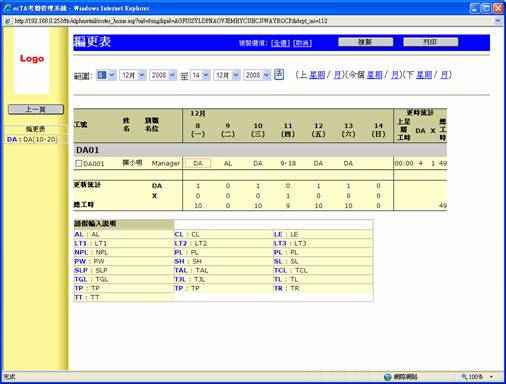506x384 pixels.
Task: Go to next month via 下 月 link
Action: 444,75
